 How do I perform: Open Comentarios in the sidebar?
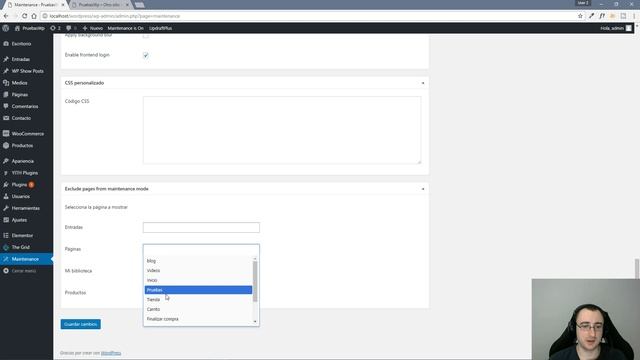pyautogui.click(x=24, y=107)
